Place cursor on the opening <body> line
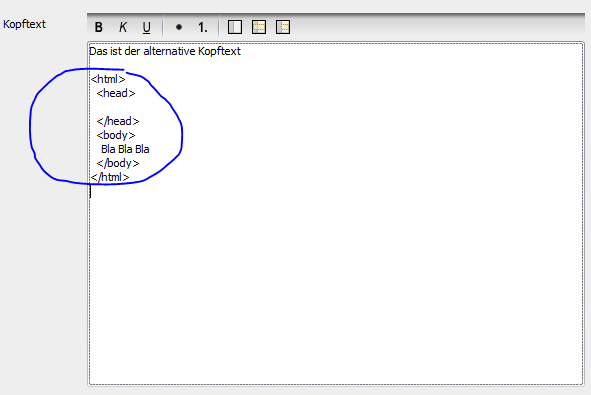The width and height of the screenshot is (591, 395). tap(116, 135)
